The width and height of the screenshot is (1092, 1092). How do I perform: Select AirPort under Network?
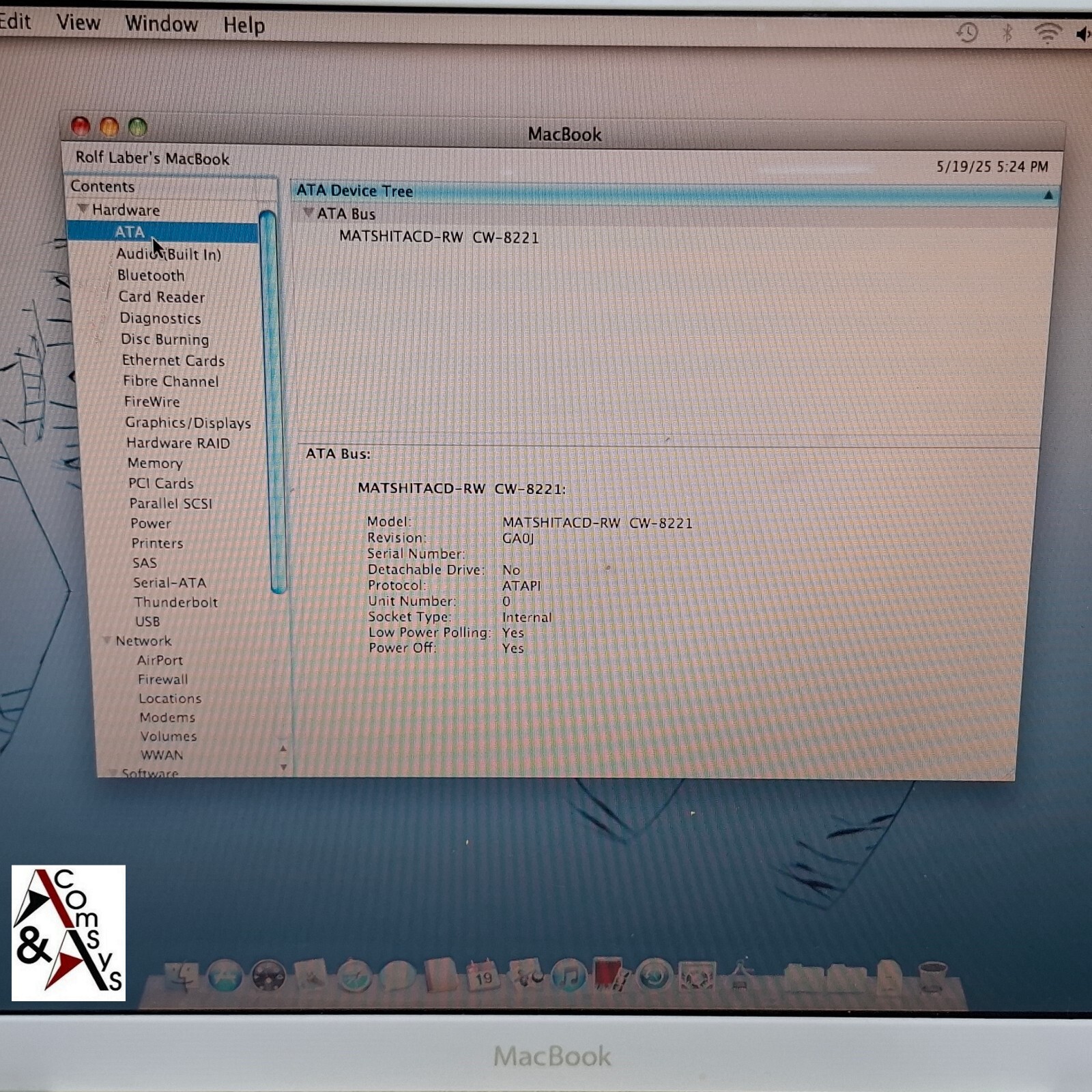(160, 660)
